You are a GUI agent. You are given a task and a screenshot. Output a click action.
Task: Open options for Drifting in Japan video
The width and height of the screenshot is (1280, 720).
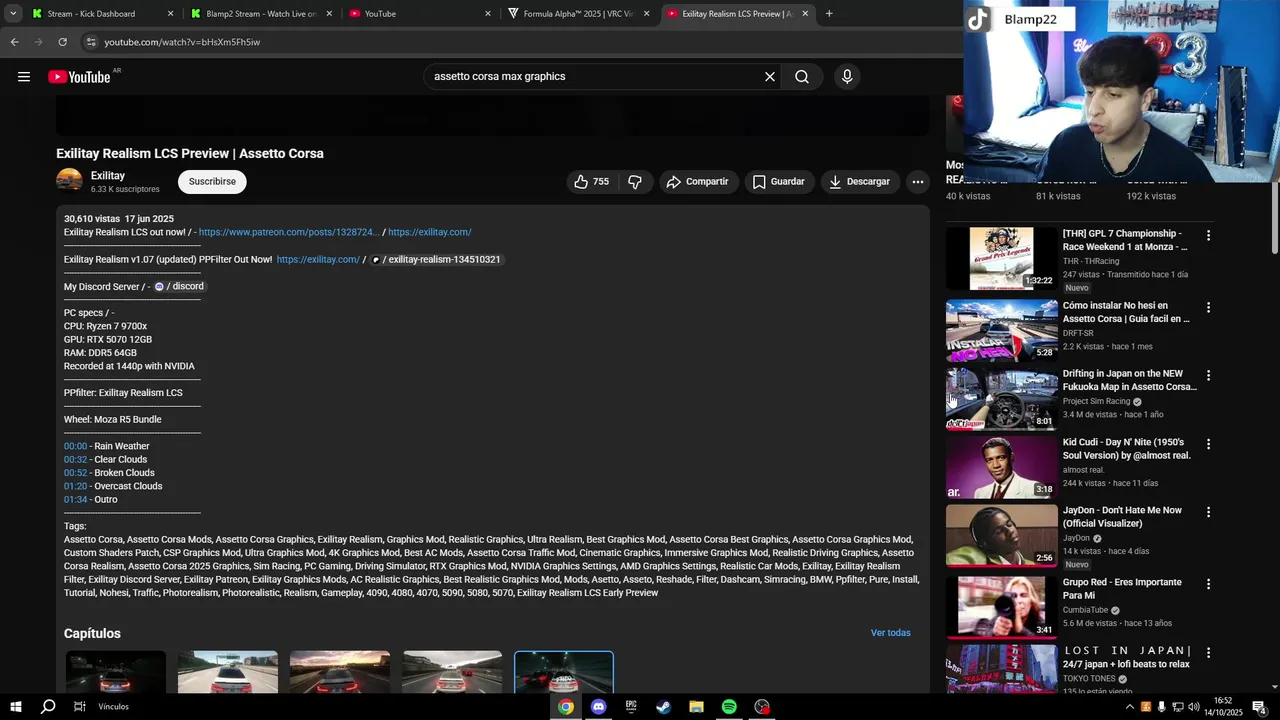(x=1208, y=376)
